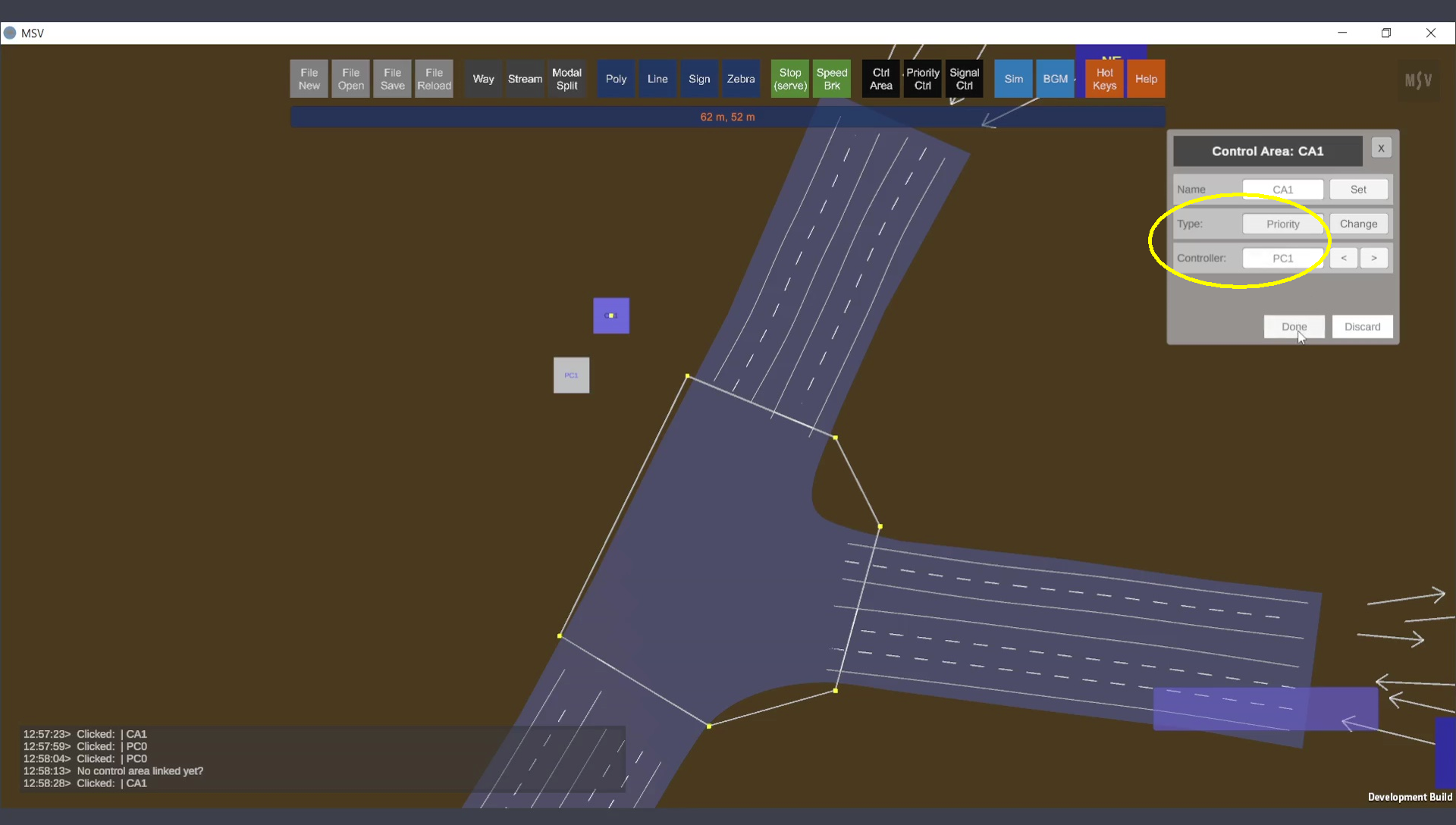Start simulation with Sim button
The width and height of the screenshot is (1456, 825).
coord(1013,79)
